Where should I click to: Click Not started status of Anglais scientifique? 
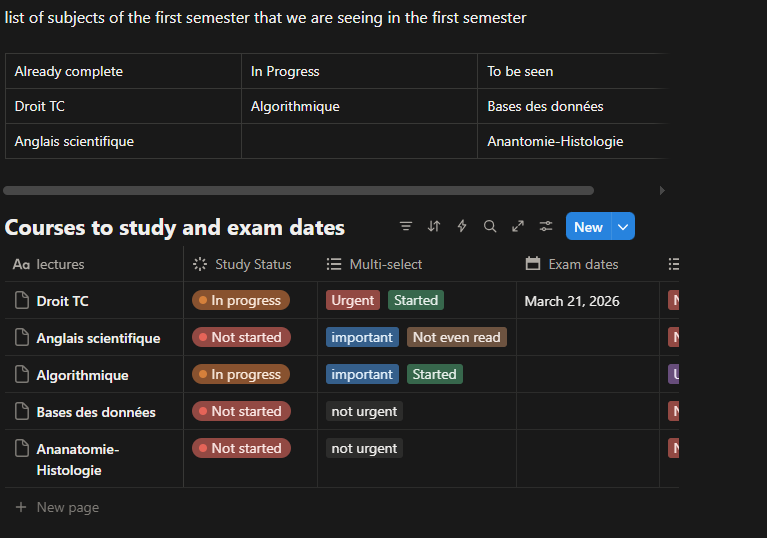[241, 337]
